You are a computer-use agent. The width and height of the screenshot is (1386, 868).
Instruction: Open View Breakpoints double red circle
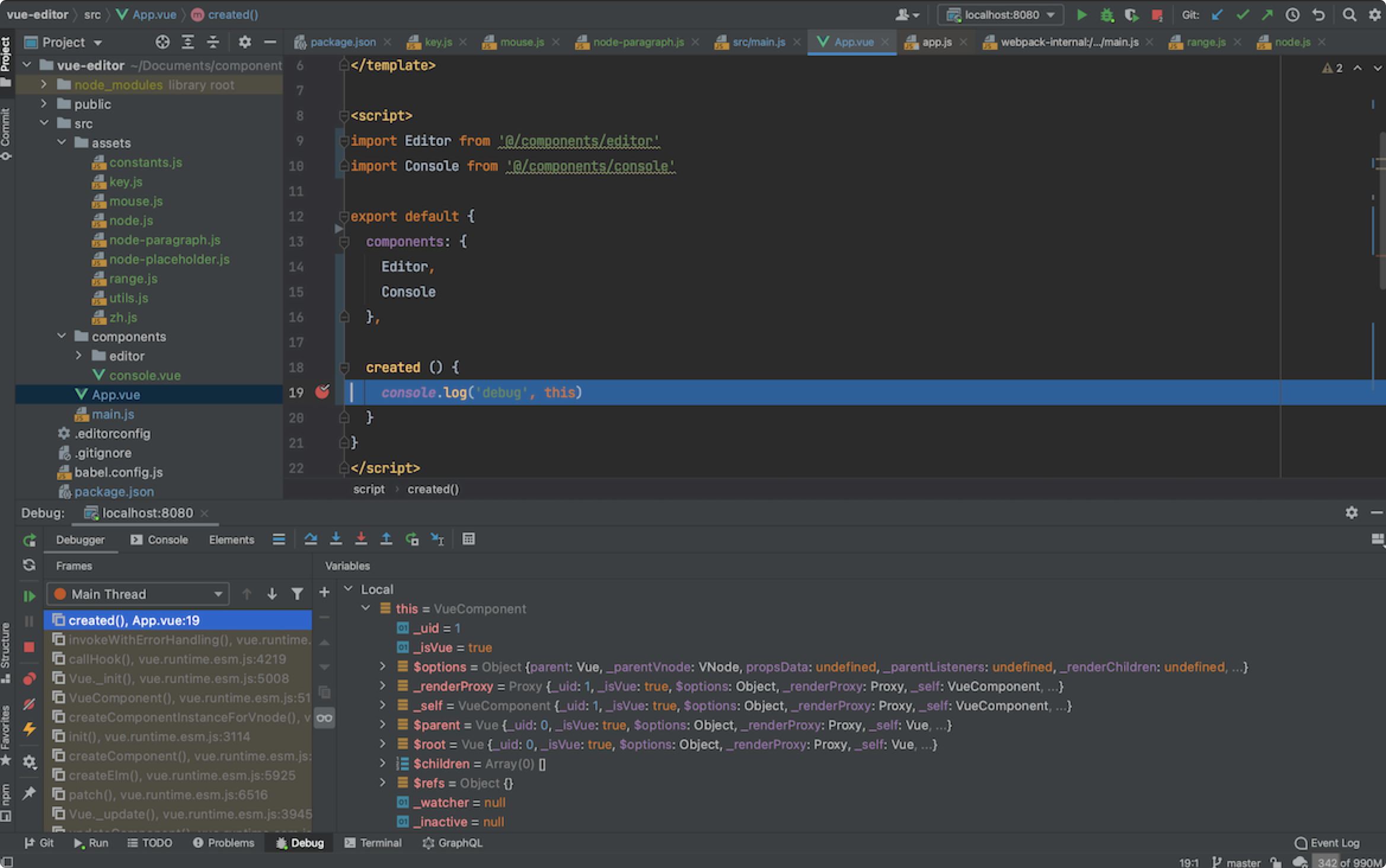pos(29,679)
